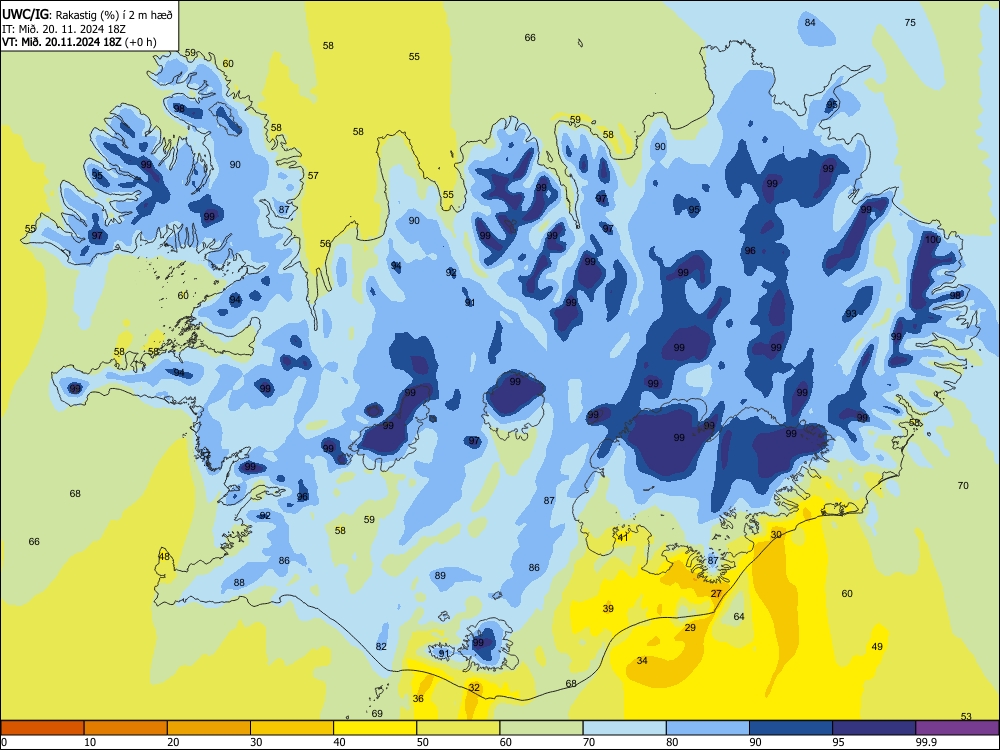This screenshot has height=750, width=1000.
Task: Click the '27' humidity value on the map
Action: point(716,593)
